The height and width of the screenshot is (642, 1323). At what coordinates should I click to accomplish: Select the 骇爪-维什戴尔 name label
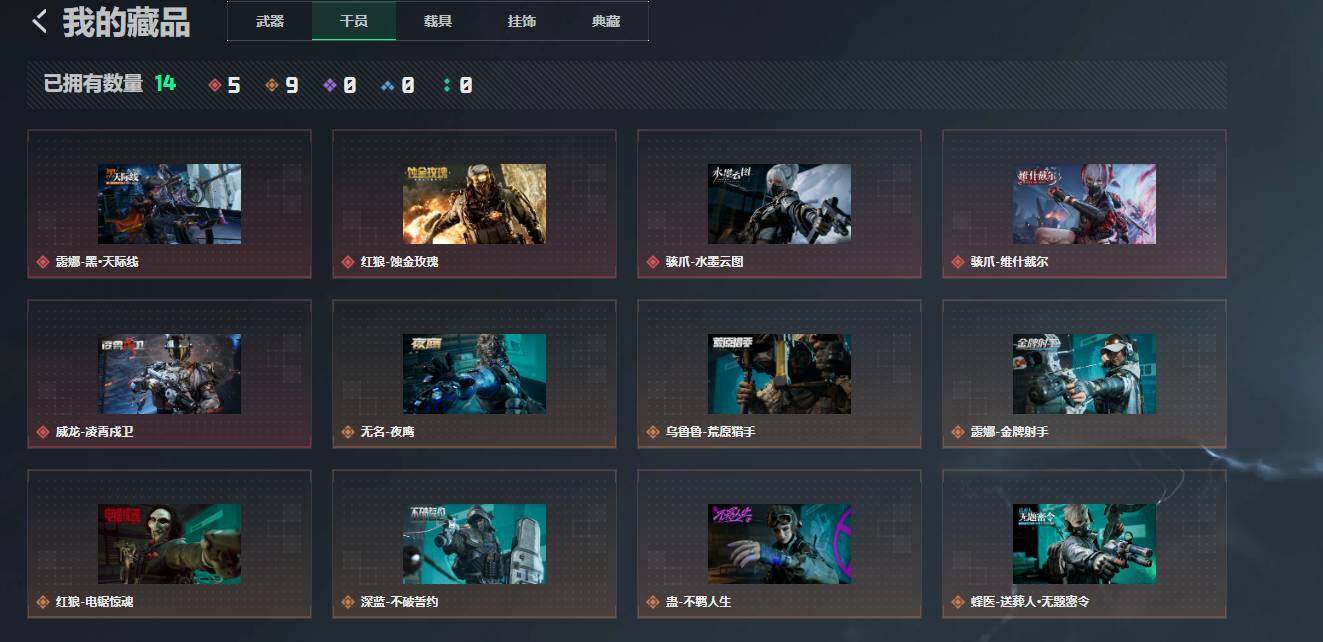point(1009,262)
